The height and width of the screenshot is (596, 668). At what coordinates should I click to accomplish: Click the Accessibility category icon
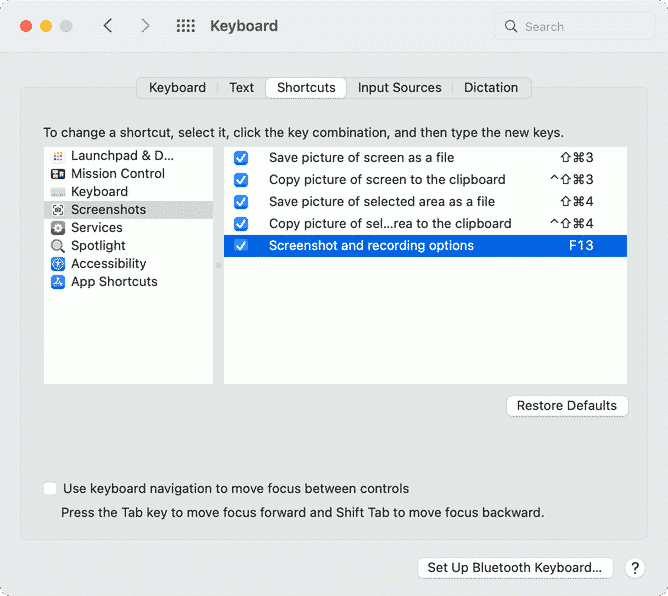[58, 264]
